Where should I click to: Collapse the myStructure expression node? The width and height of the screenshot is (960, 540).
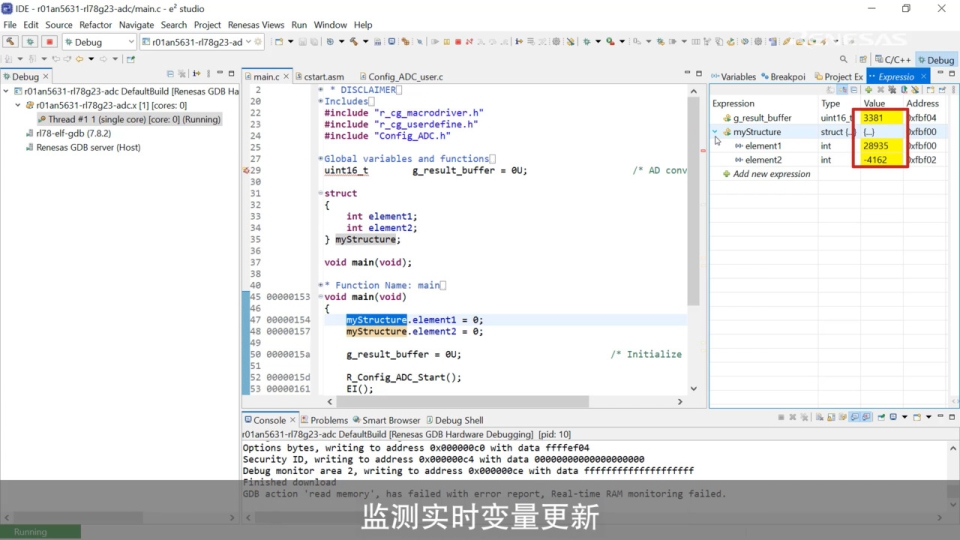pyautogui.click(x=715, y=132)
